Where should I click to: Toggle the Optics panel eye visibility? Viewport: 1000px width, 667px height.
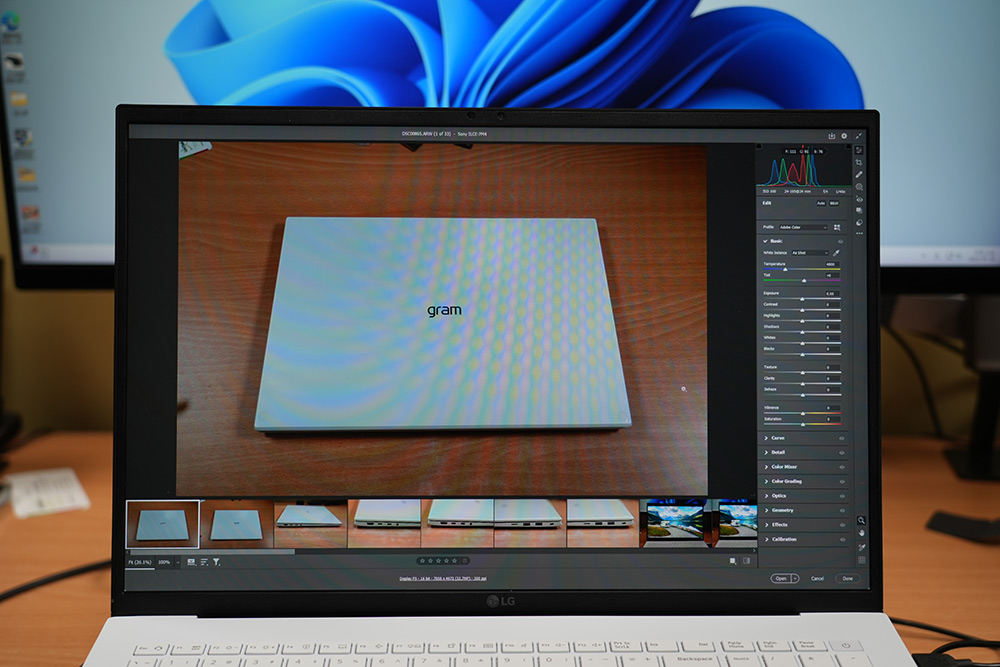(x=842, y=496)
